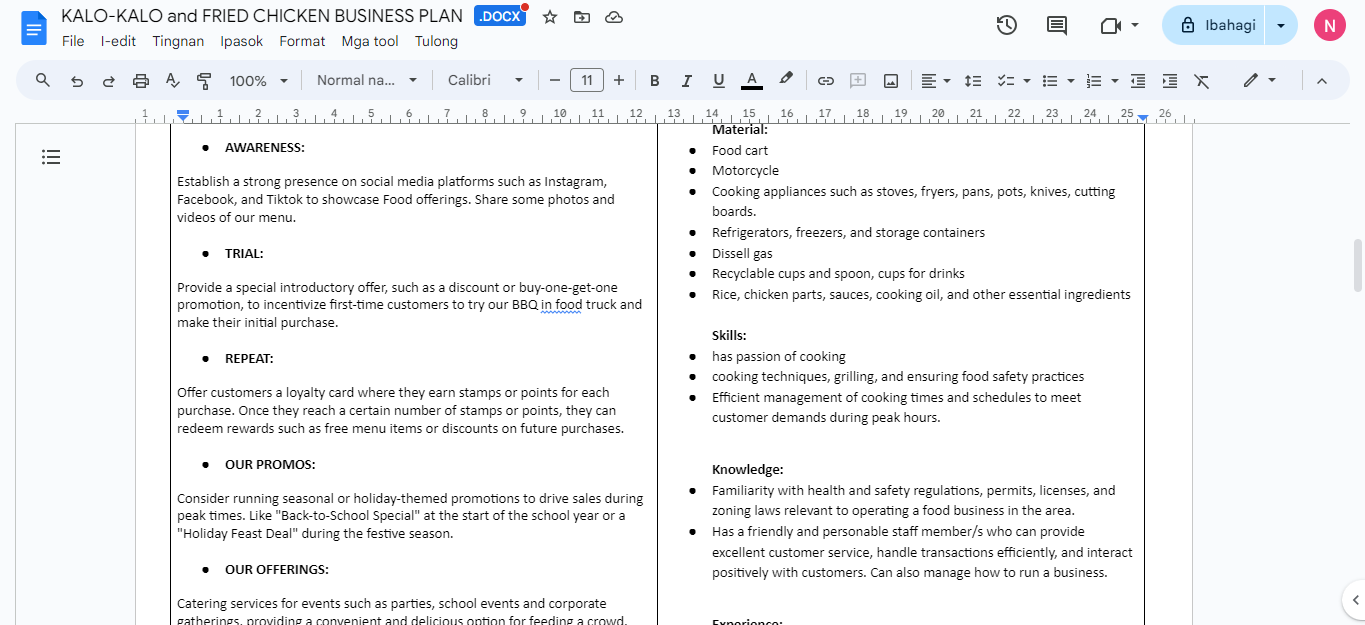Run spelling and grammar check
The height and width of the screenshot is (625, 1365).
point(172,80)
